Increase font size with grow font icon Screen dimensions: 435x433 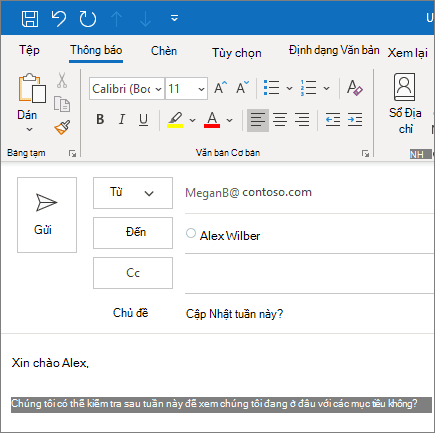tap(220, 88)
